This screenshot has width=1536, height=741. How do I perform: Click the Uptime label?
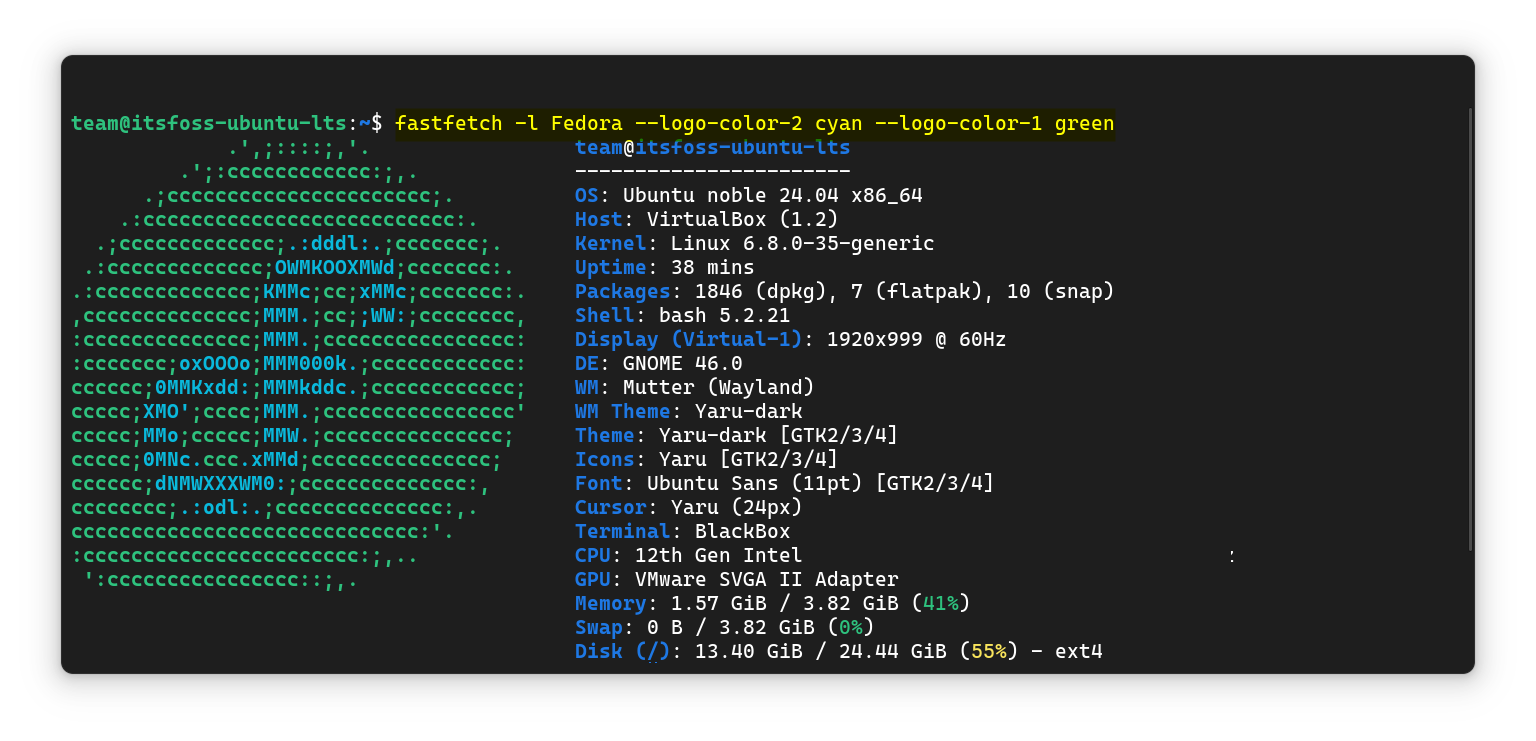click(x=610, y=268)
